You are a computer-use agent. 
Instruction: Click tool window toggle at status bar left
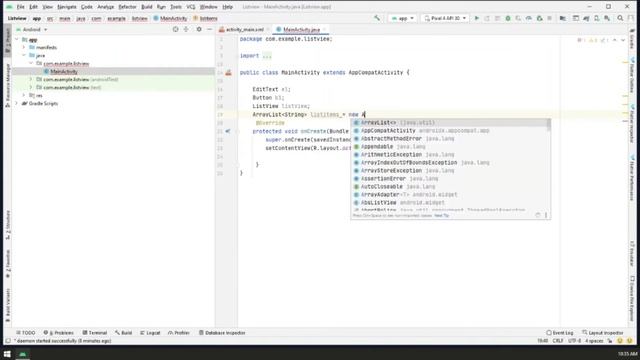point(8,341)
